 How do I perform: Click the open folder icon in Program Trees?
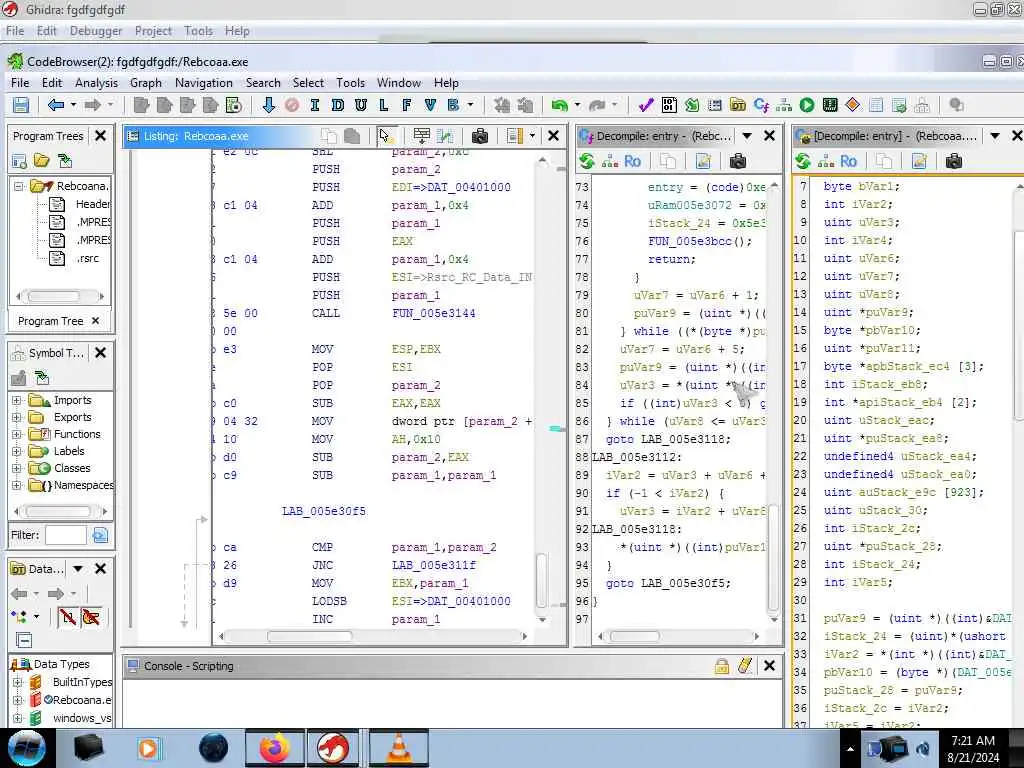[x=42, y=161]
